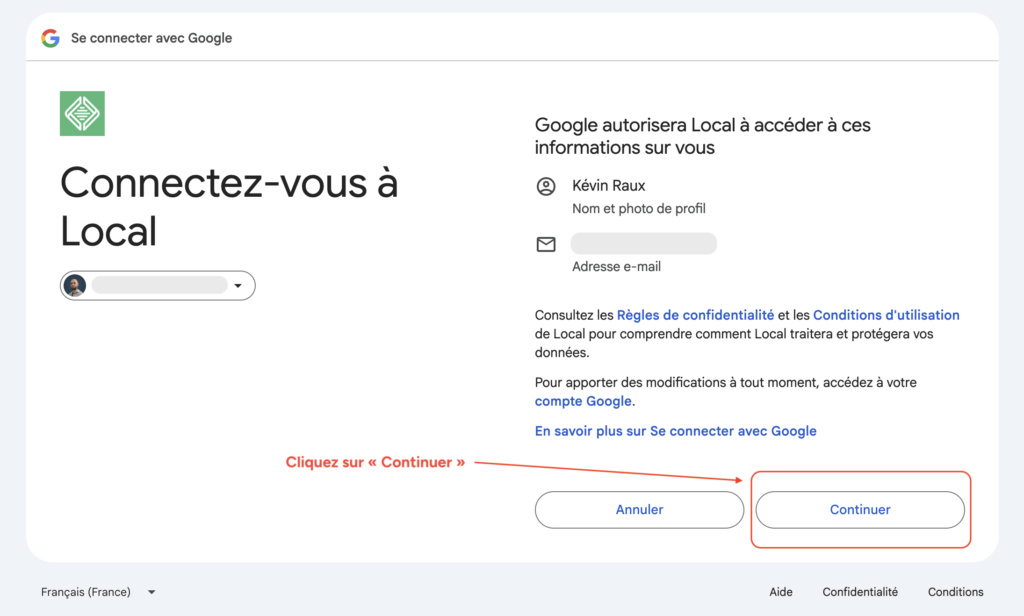Click the 'Nom et photo de profil' text
This screenshot has width=1024, height=616.
[639, 208]
